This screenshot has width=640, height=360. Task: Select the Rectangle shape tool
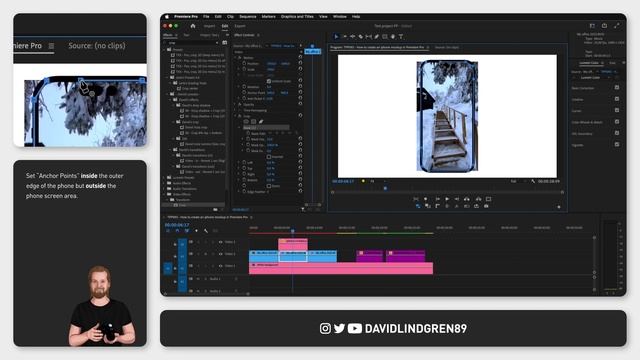tap(385, 37)
